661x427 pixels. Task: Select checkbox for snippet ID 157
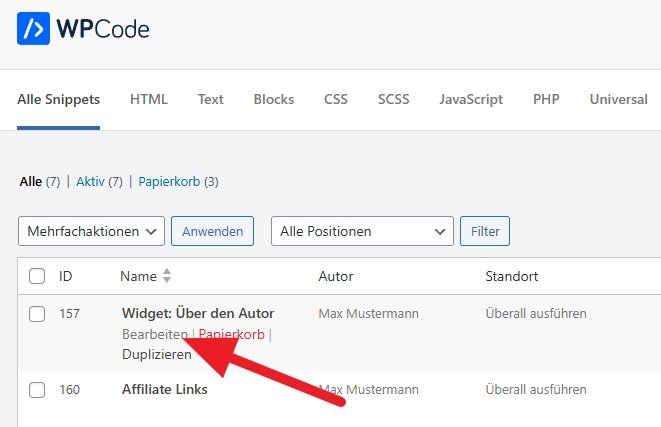[37, 314]
